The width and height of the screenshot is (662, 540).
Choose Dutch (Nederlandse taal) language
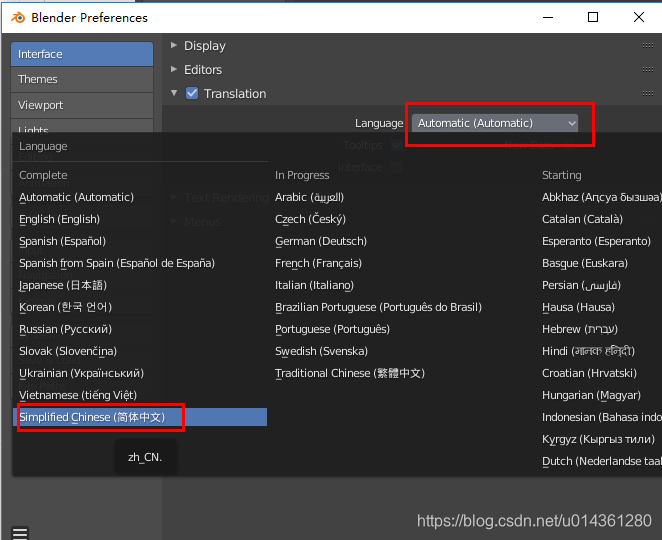coord(602,461)
